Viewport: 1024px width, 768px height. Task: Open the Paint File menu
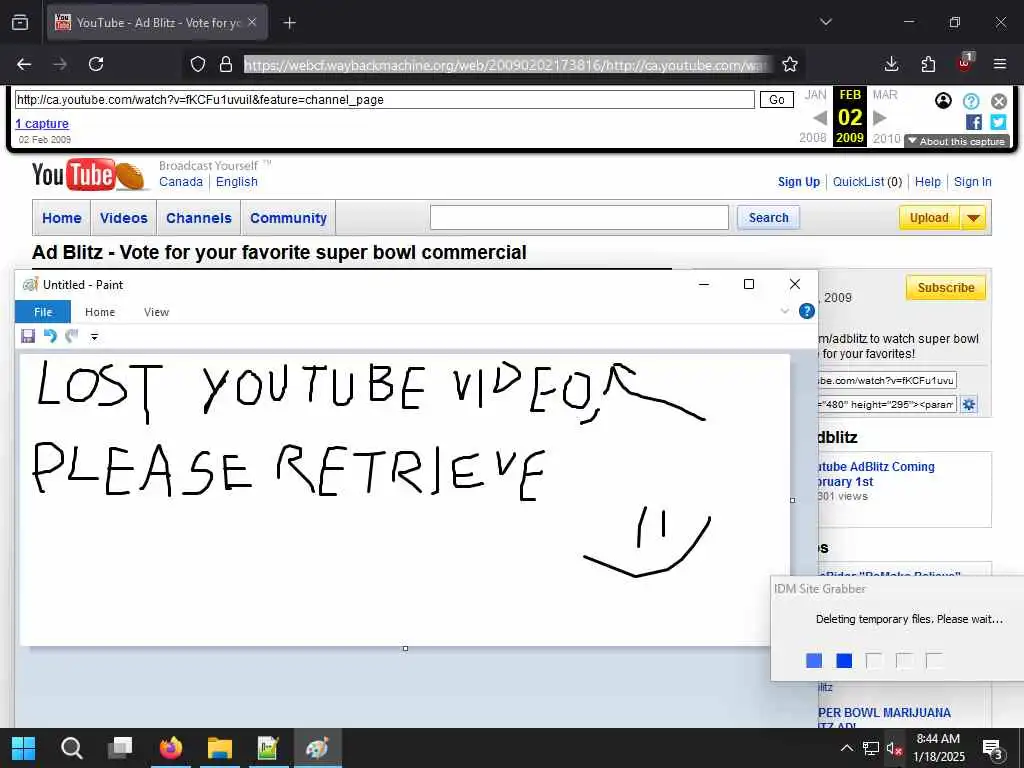click(x=43, y=312)
